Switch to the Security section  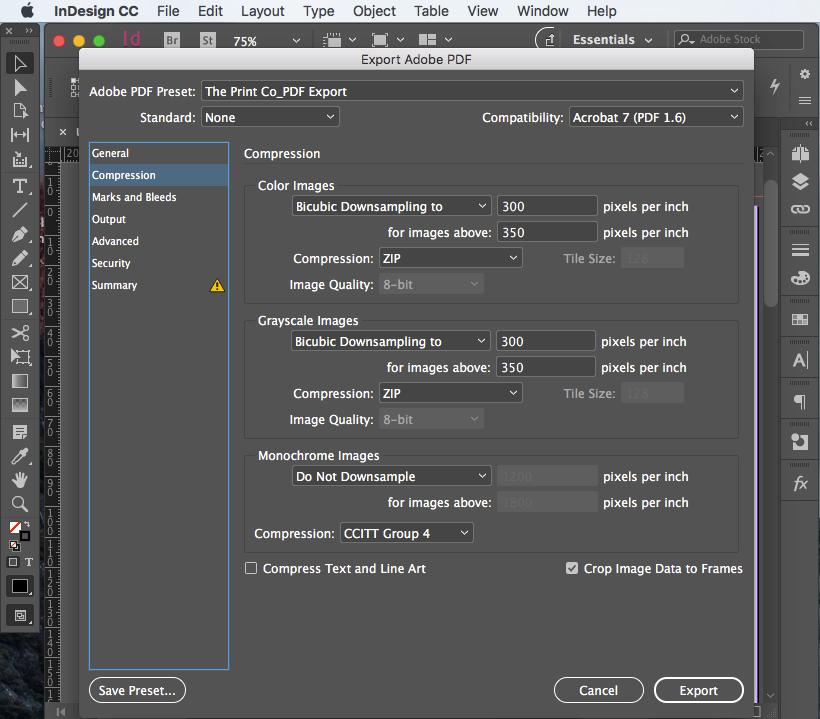click(159, 263)
